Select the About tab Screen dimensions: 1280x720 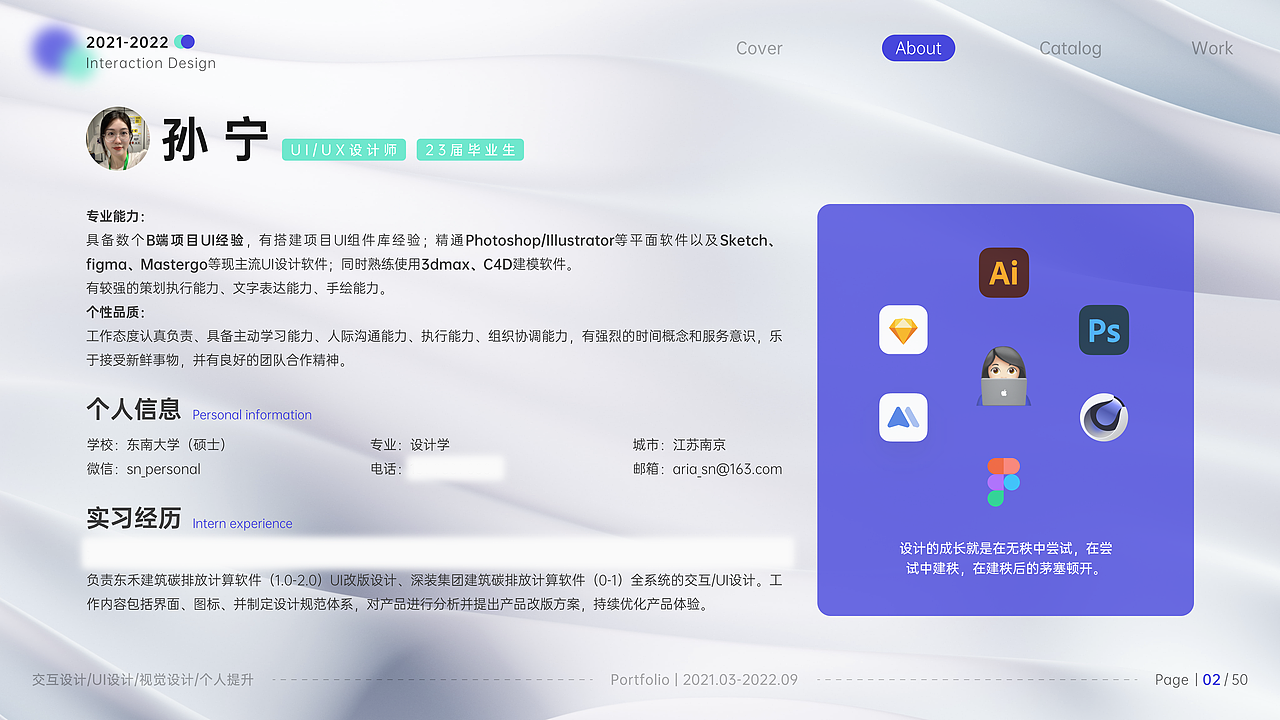coord(918,48)
